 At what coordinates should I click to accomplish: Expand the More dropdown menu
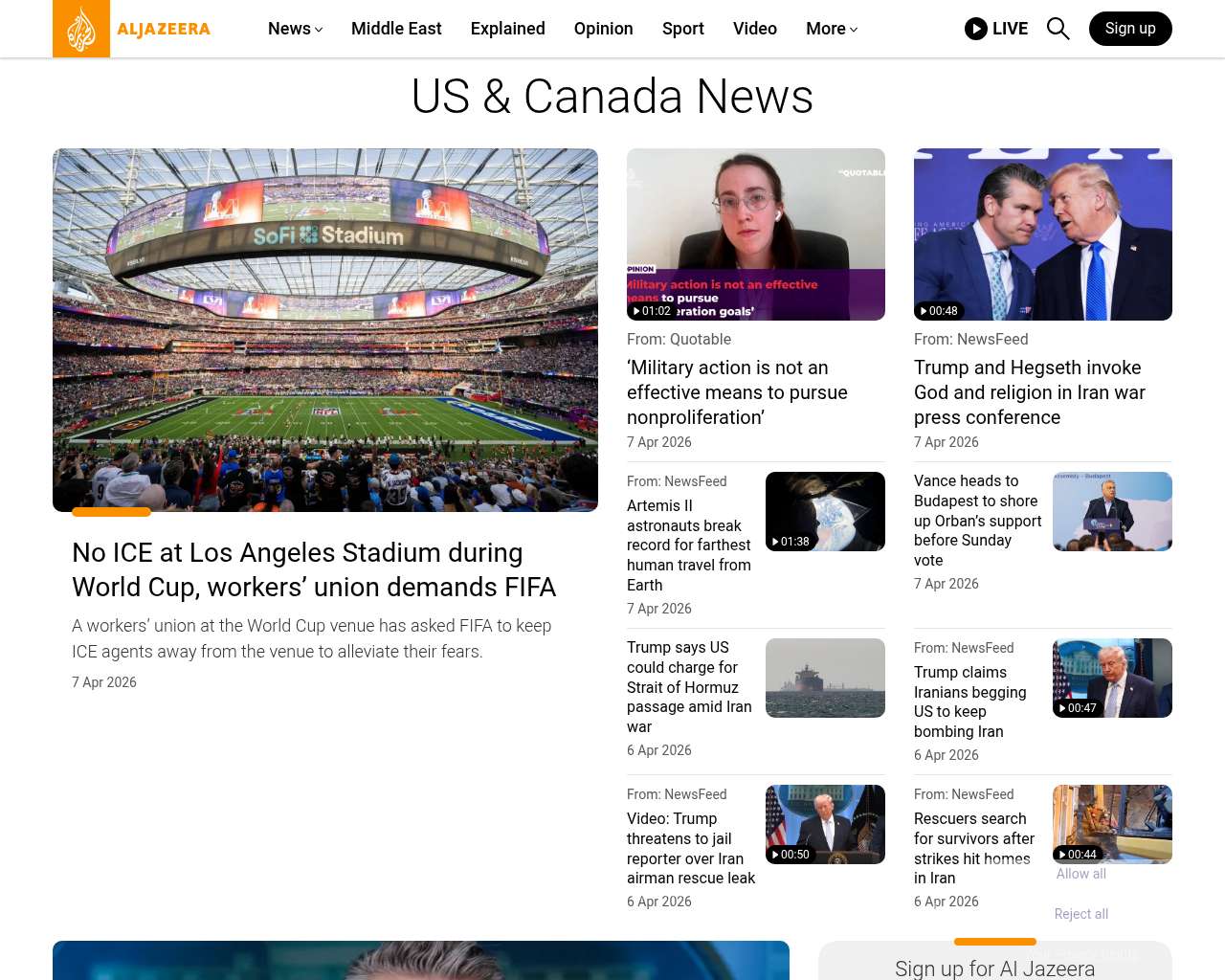click(832, 29)
